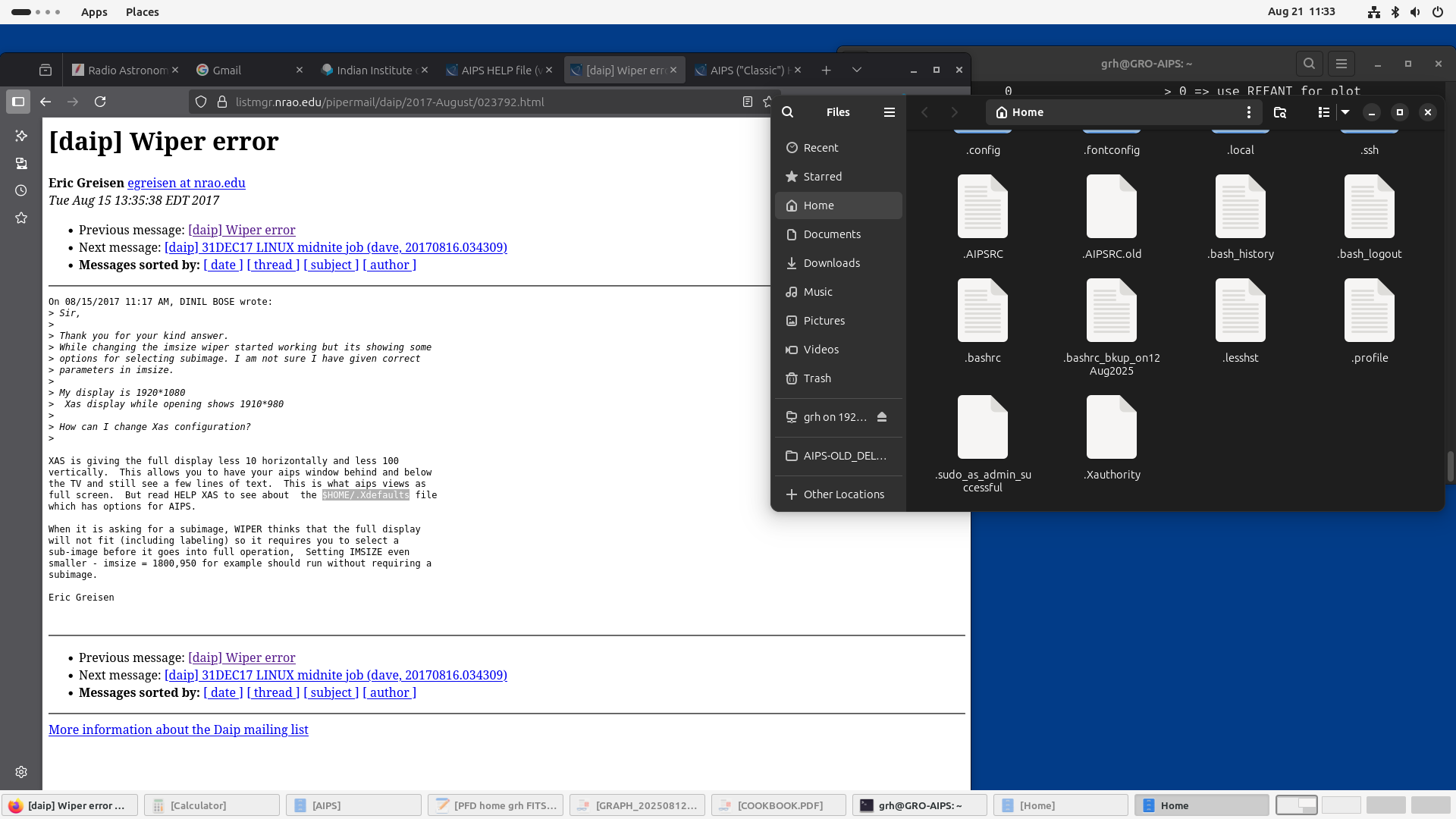Open the Files sidebar hamburger menu

(x=889, y=112)
